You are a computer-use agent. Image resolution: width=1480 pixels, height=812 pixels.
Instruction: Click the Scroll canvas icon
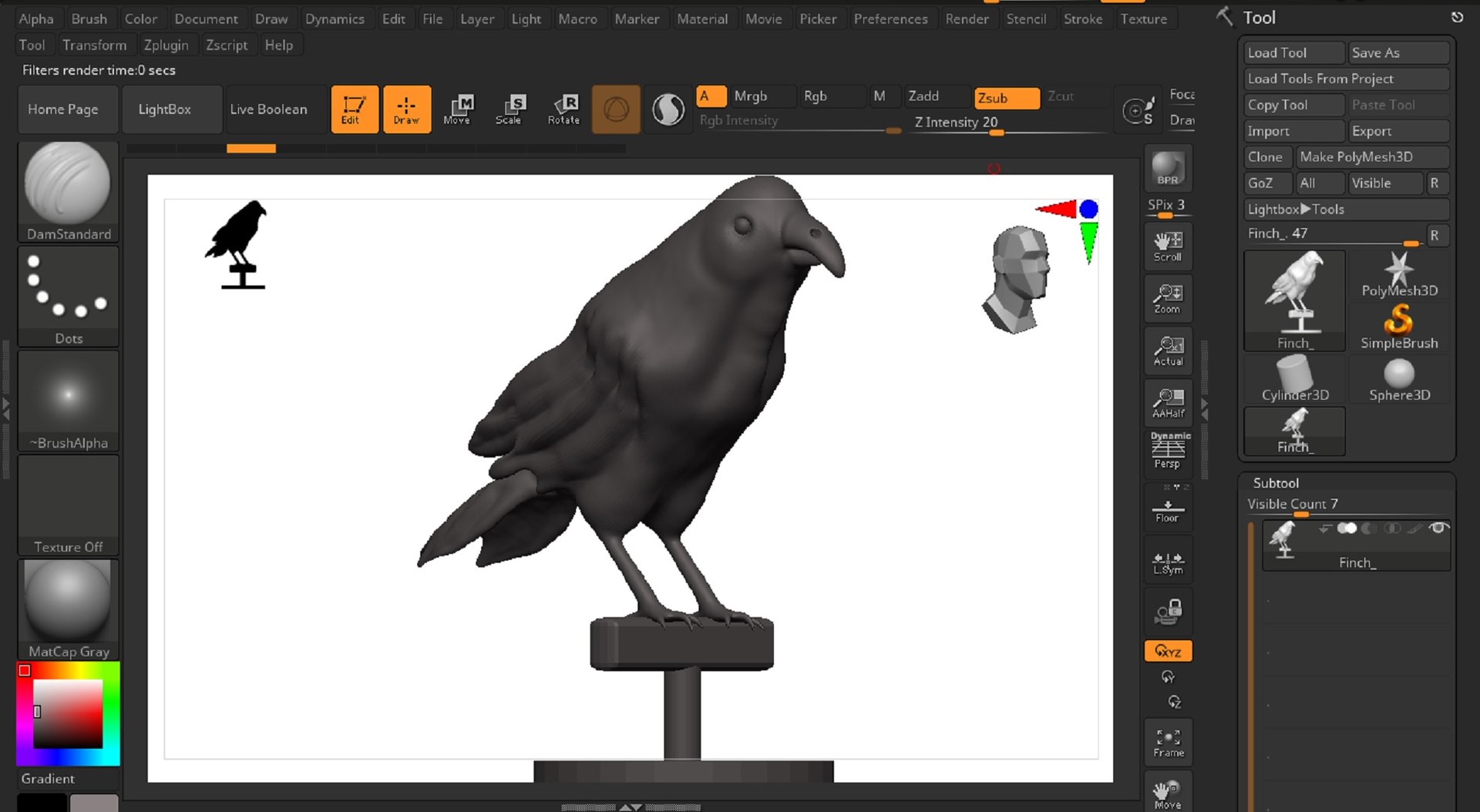[x=1168, y=246]
